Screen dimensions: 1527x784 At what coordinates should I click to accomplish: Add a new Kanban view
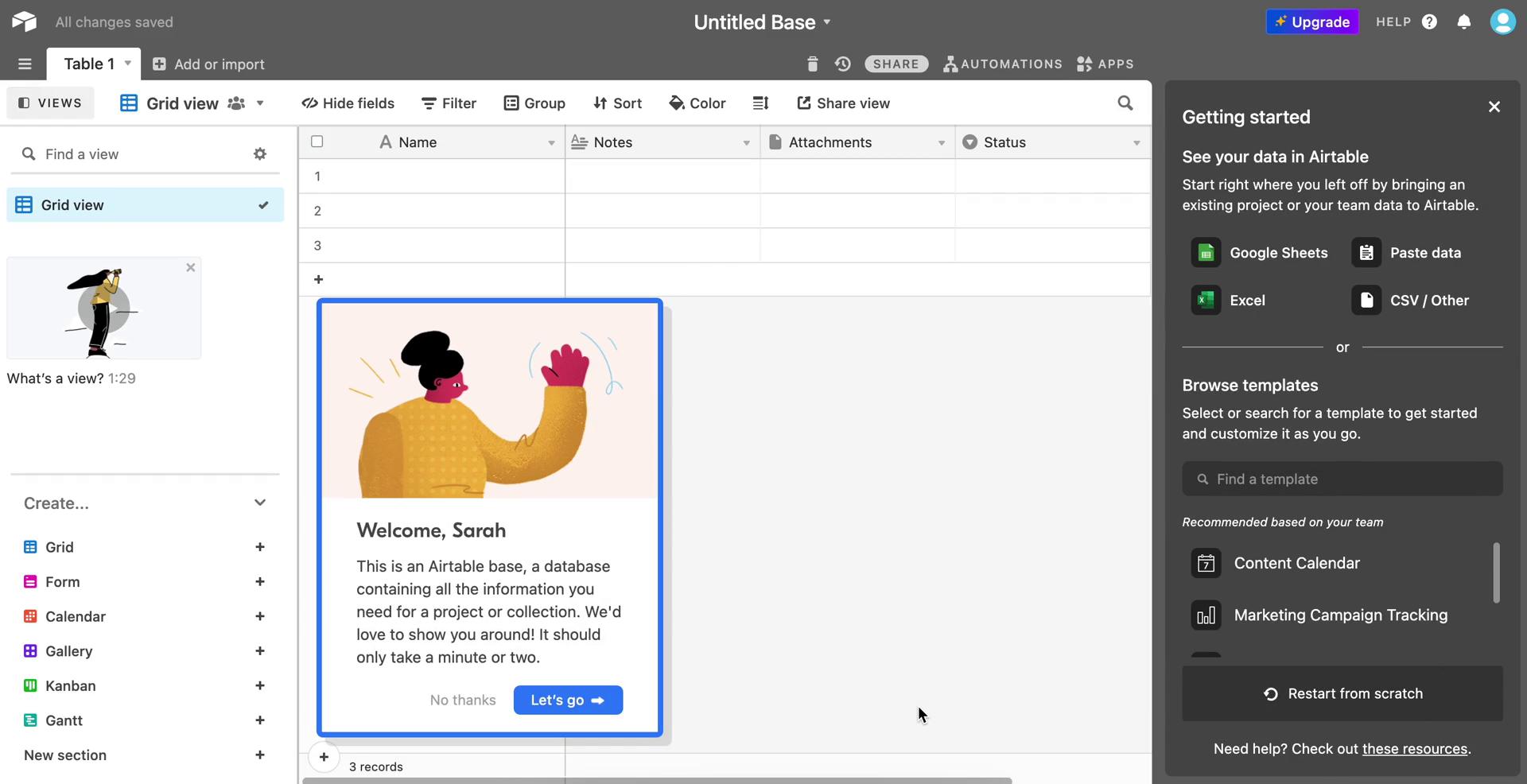click(259, 685)
